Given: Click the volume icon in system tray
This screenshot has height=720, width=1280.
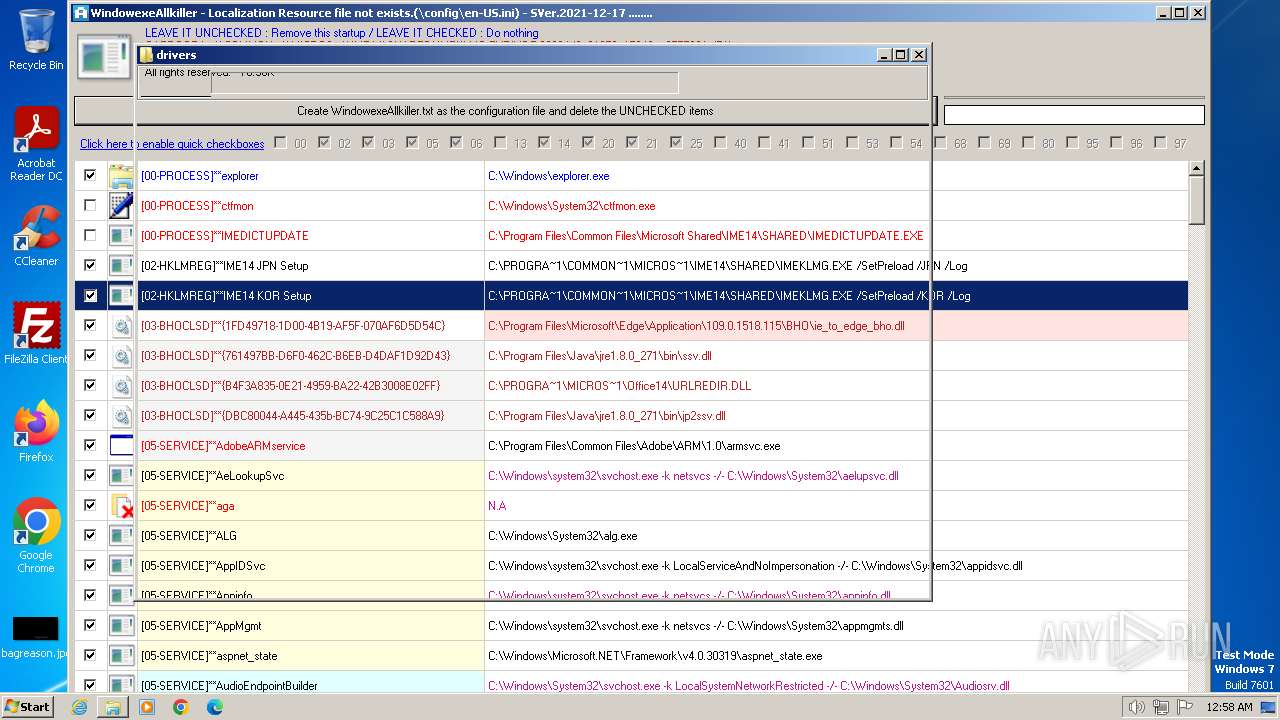Looking at the screenshot, I should point(1136,707).
